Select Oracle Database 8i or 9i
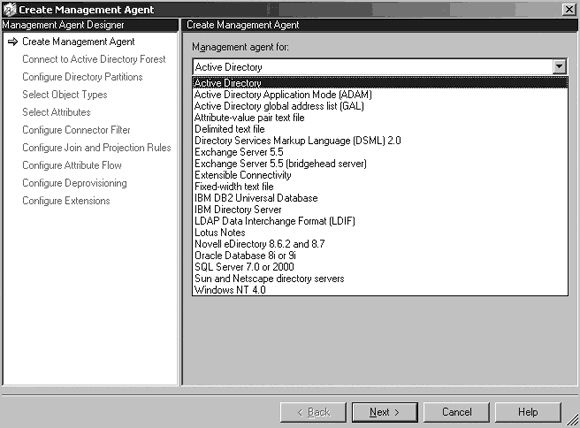The height and width of the screenshot is (428, 580). pos(380,255)
